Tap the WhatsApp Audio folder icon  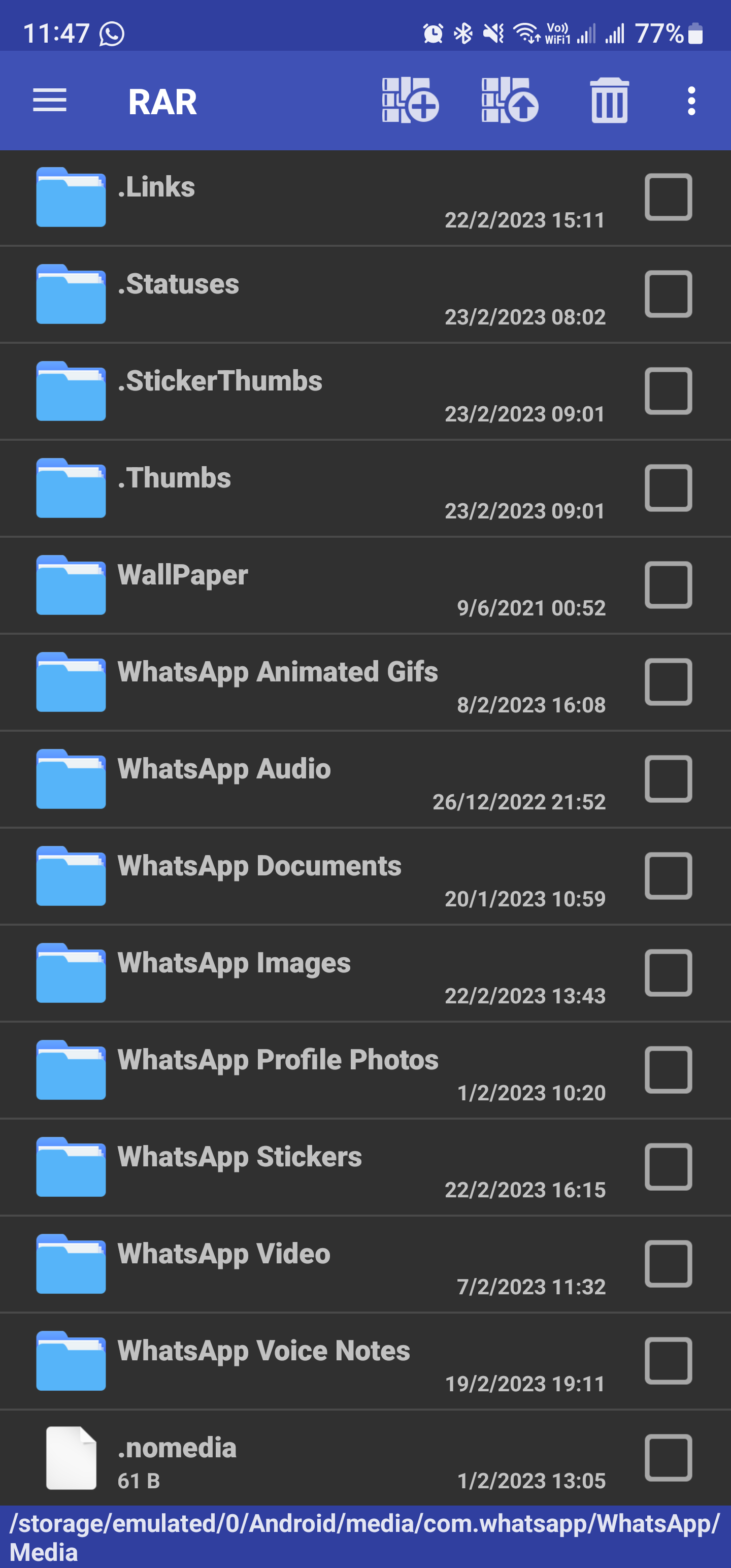click(71, 778)
